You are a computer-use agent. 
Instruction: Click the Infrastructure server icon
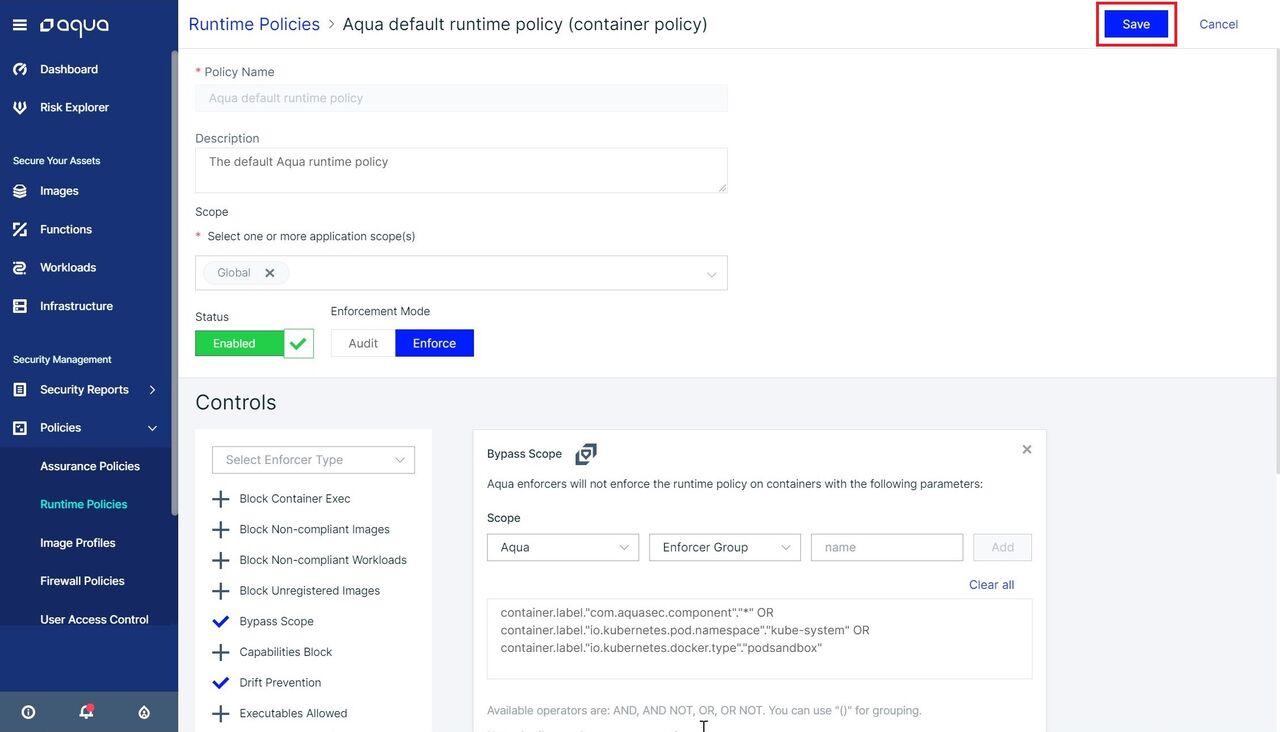(20, 306)
